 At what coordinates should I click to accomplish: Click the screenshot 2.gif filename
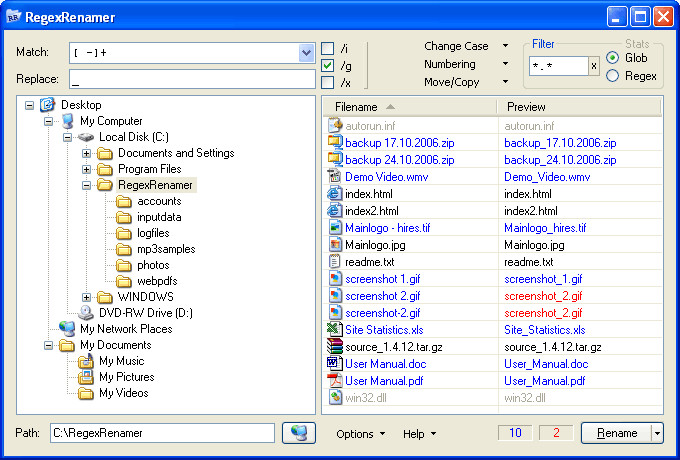[382, 296]
